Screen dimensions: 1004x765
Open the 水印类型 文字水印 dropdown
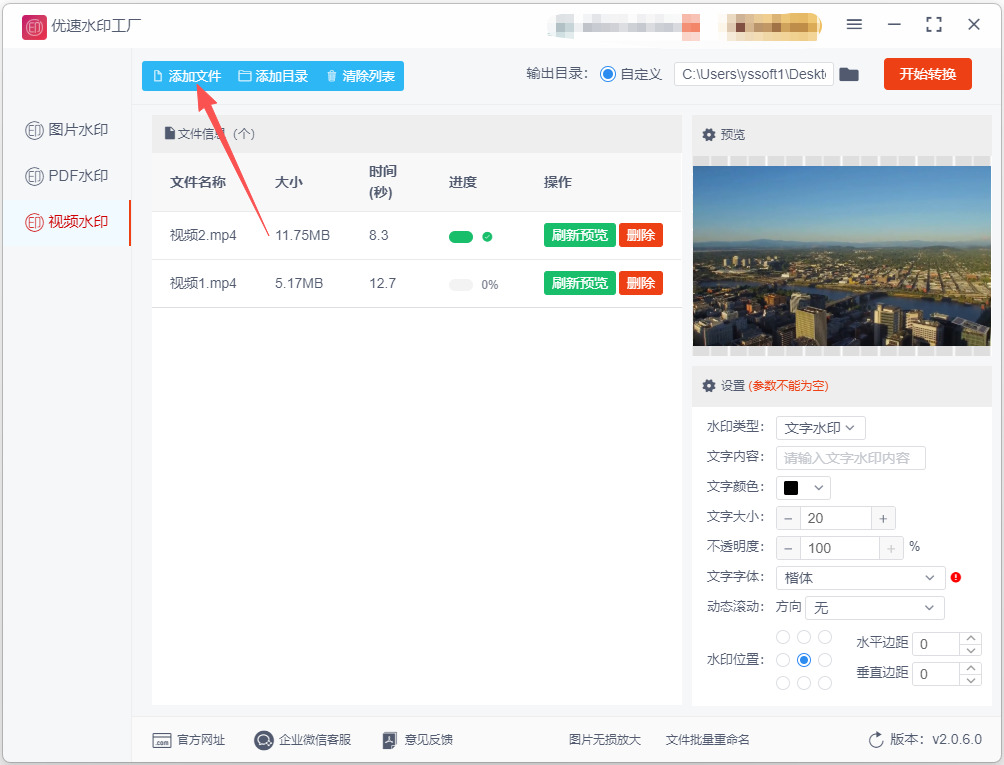point(820,428)
